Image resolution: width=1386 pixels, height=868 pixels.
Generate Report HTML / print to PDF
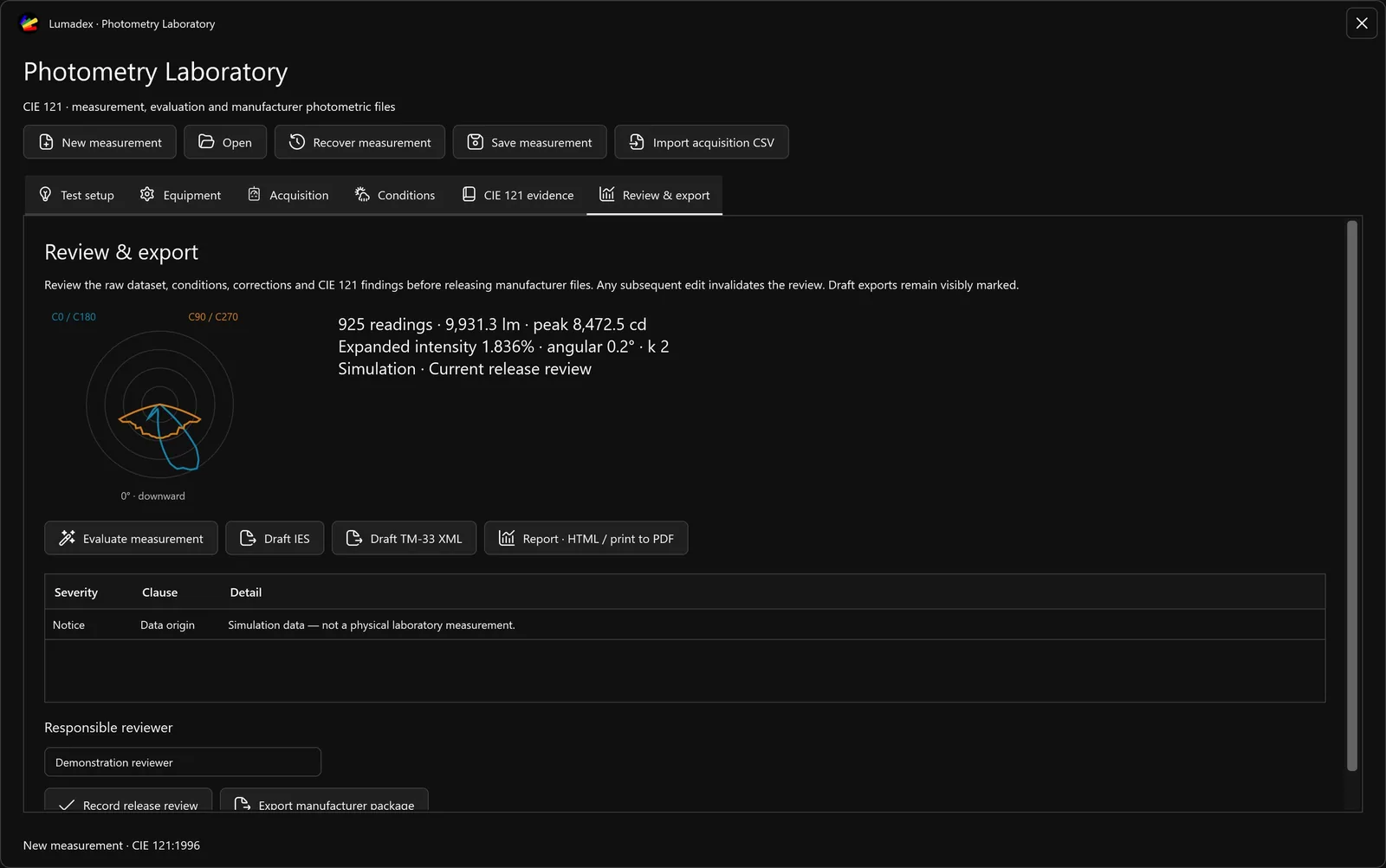586,538
